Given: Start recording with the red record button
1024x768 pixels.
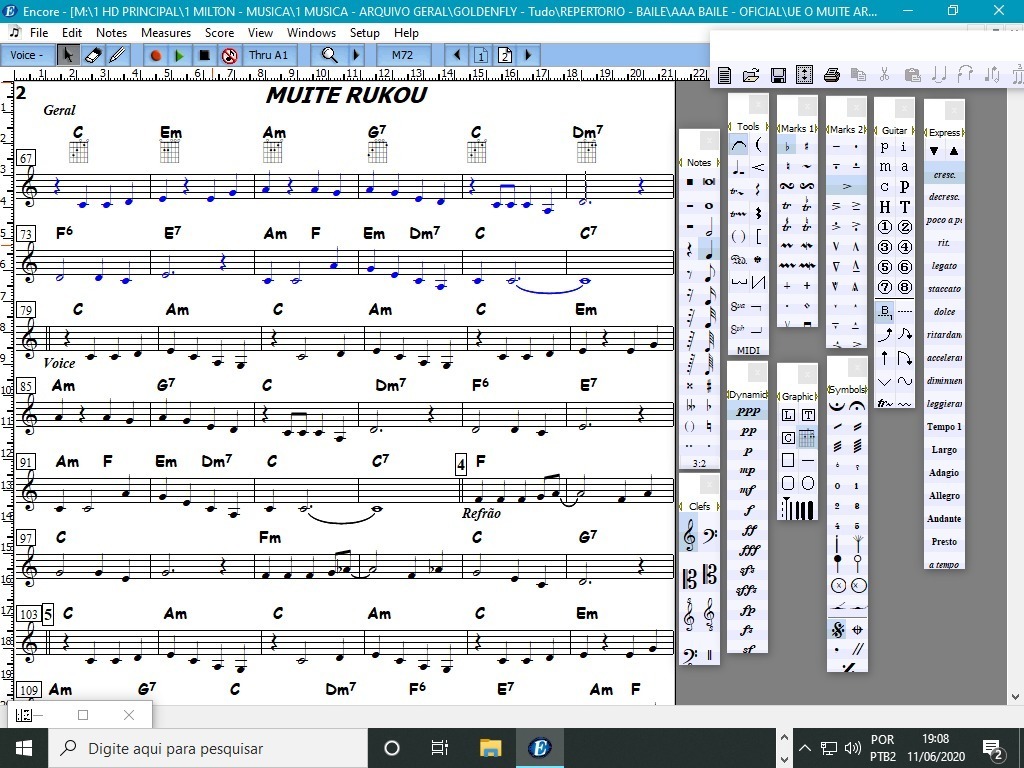Looking at the screenshot, I should [155, 56].
